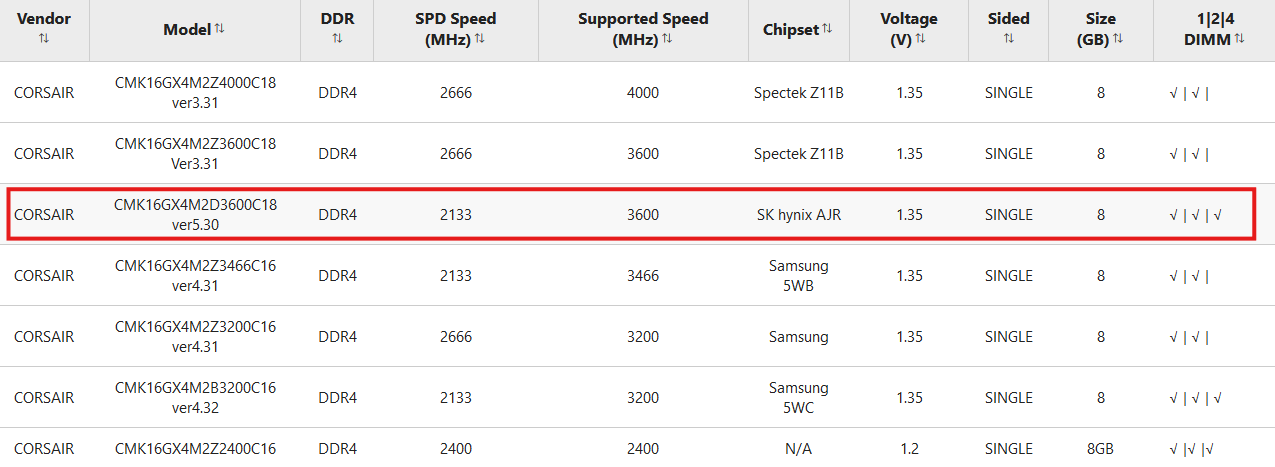Click the 8GB size cell
The height and width of the screenshot is (467, 1275).
[1100, 449]
